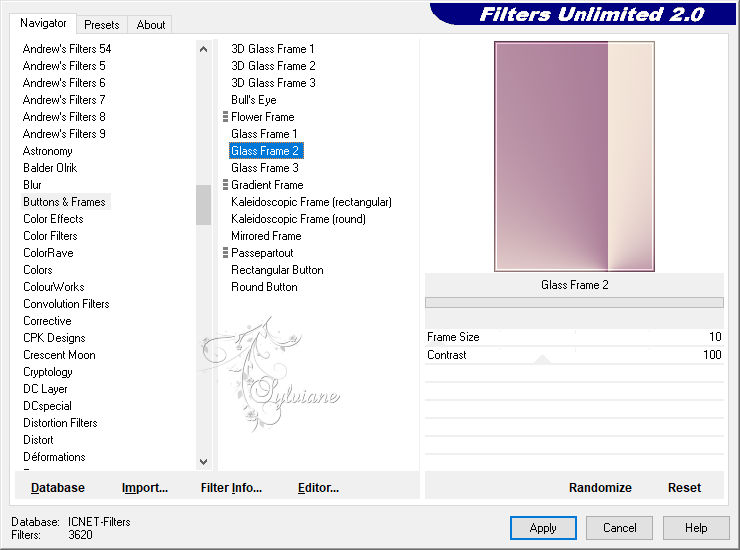740x550 pixels.
Task: Cancel the Filters Unlimited dialog
Action: (x=620, y=528)
